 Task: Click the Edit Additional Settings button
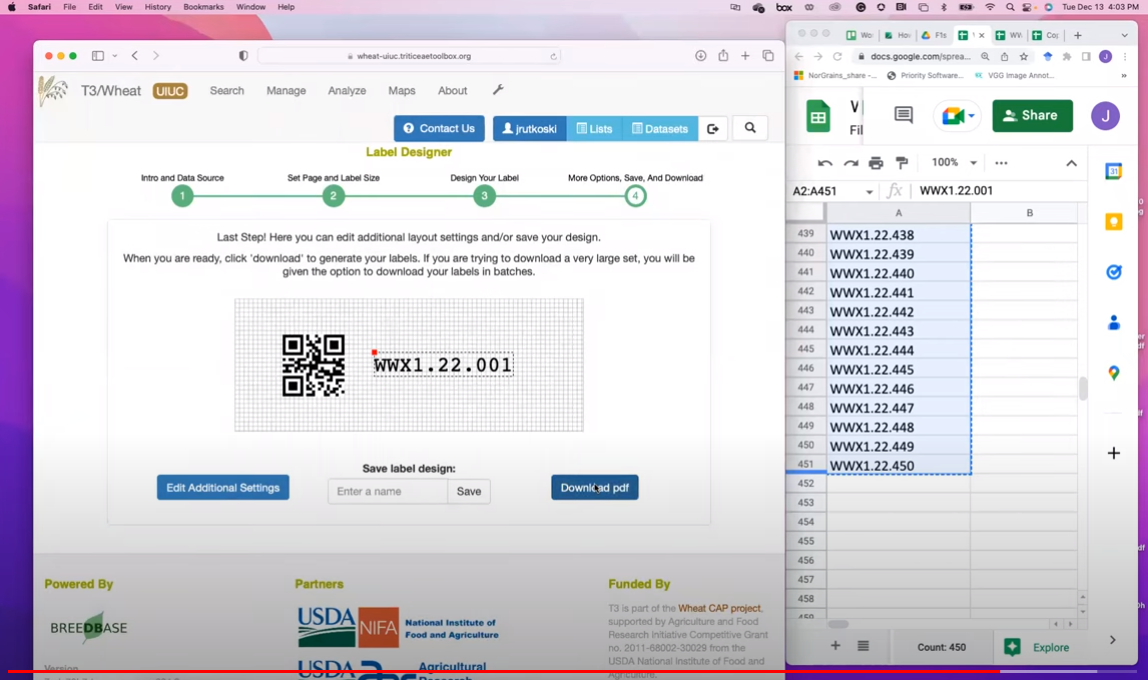coord(223,488)
